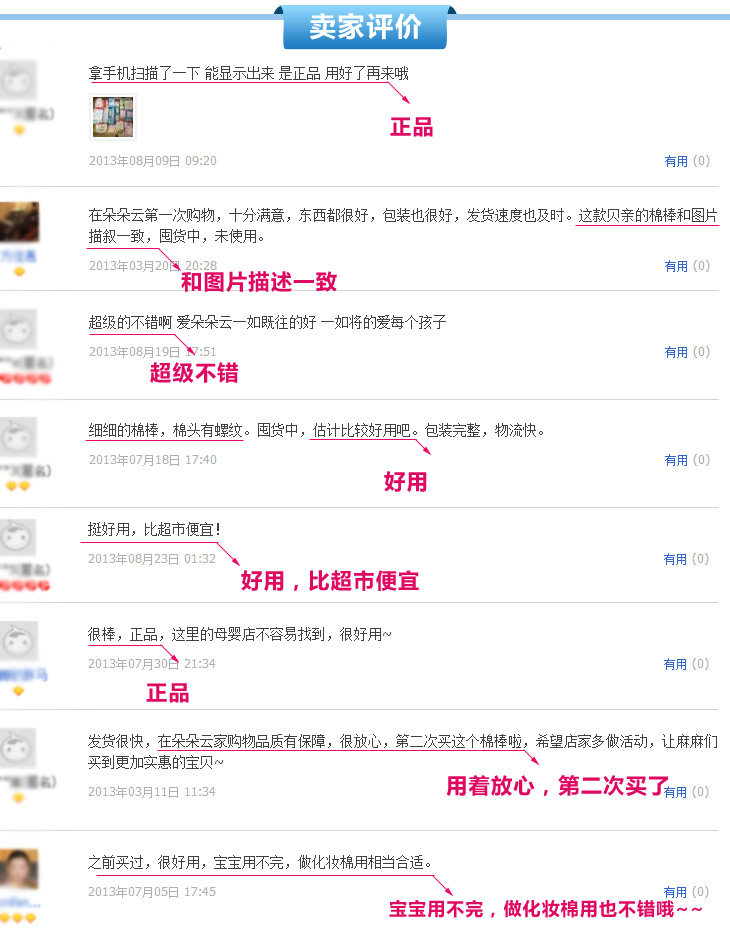Mark the 2013年07月18日 review as 有用
The width and height of the screenshot is (730, 934).
click(676, 460)
